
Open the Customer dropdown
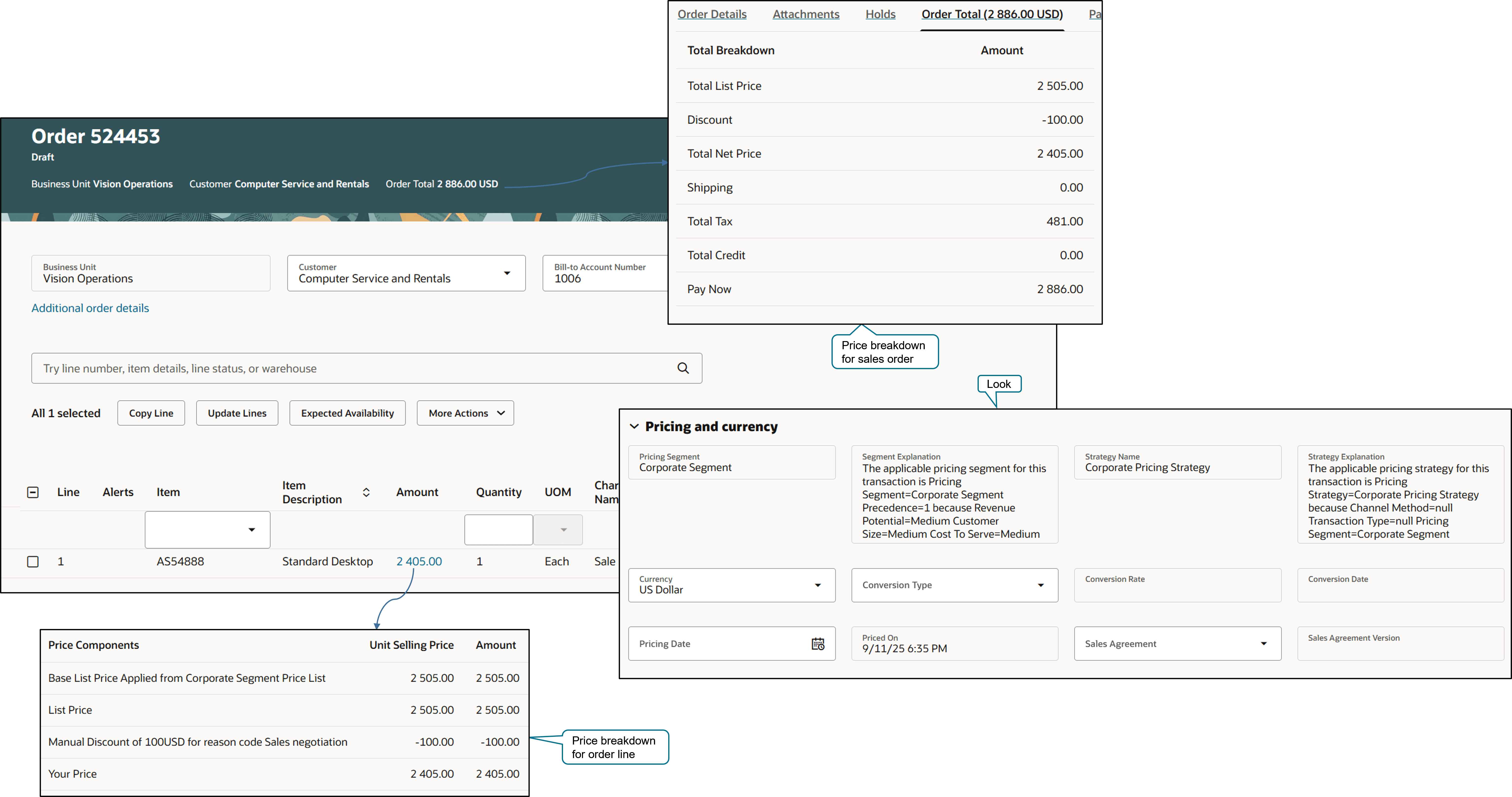507,273
